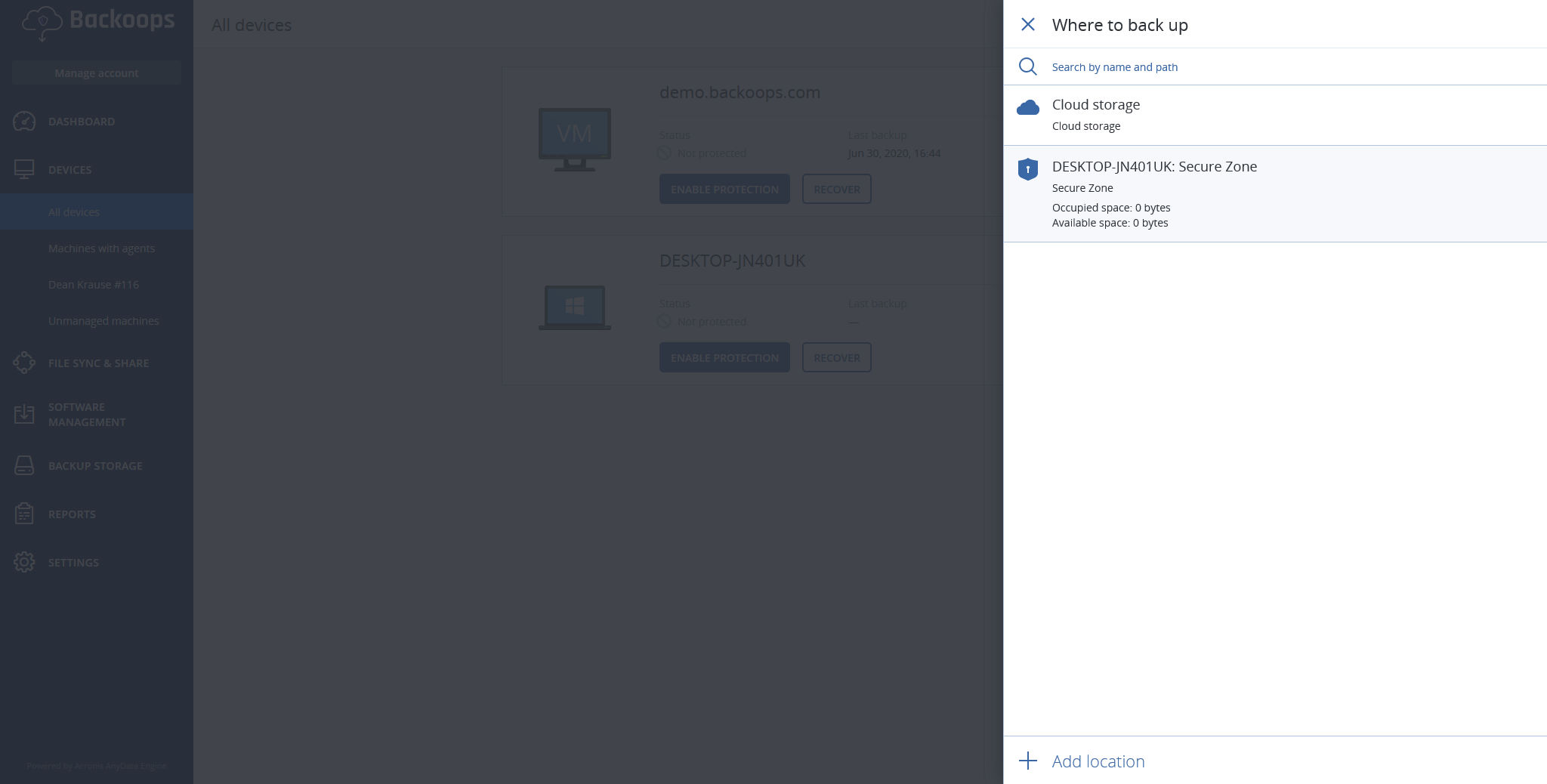Enable protection for demo.backoops.com

click(724, 189)
